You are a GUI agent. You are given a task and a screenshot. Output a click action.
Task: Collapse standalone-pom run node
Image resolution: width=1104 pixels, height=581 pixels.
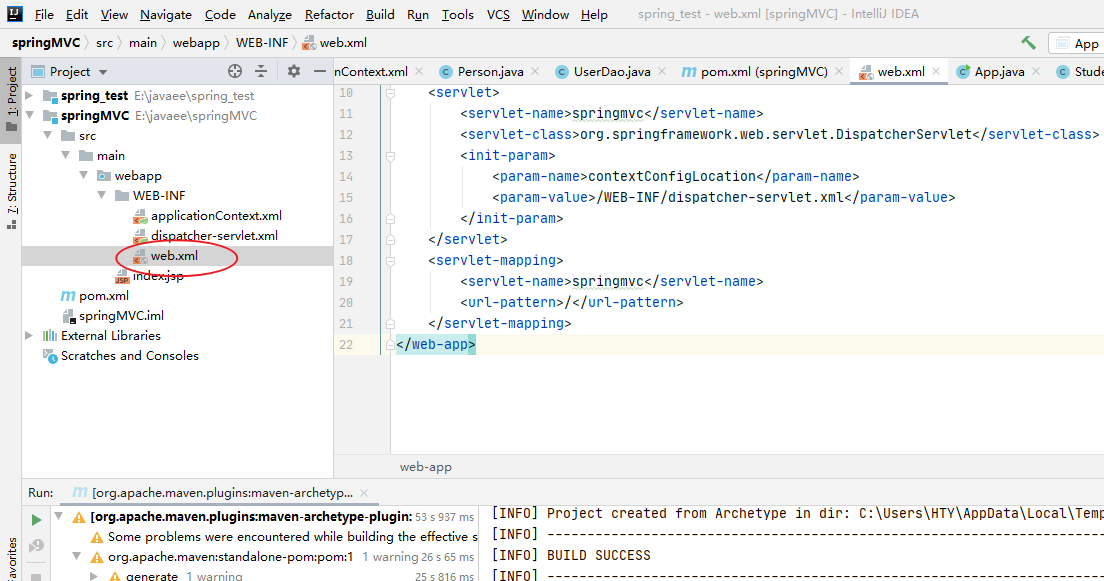tap(77, 556)
